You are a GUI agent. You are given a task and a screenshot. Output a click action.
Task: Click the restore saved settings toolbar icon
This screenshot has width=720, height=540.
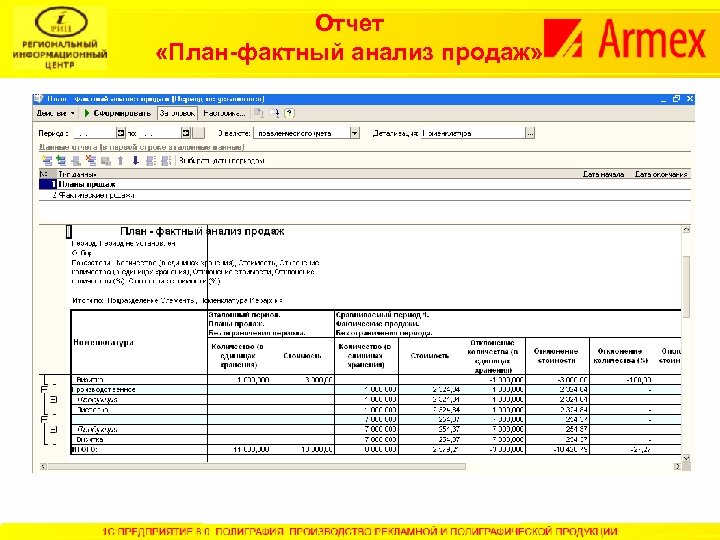259,113
